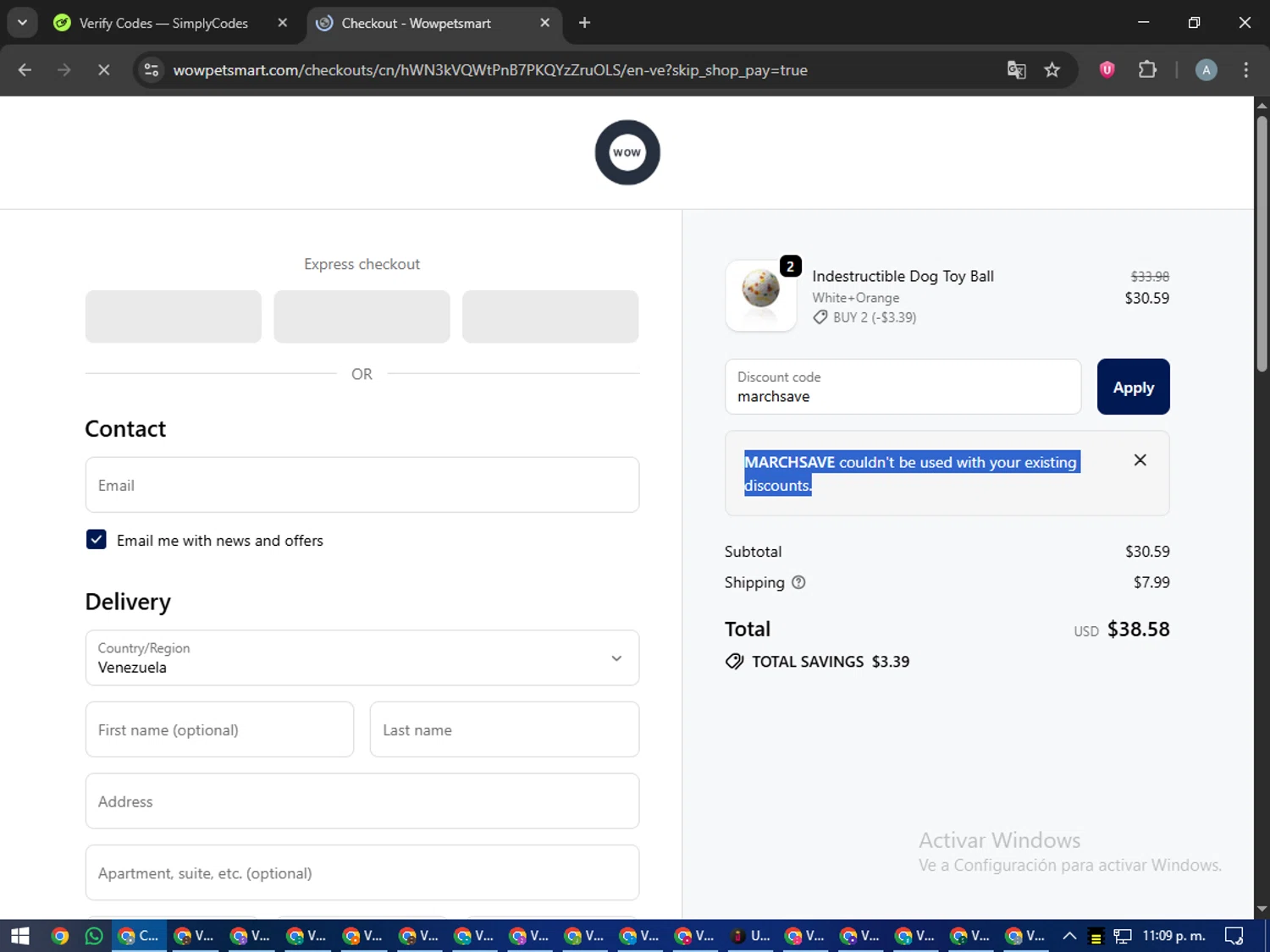Select the Checkout - Wowpetsmart tab
Image resolution: width=1270 pixels, height=952 pixels.
[416, 23]
